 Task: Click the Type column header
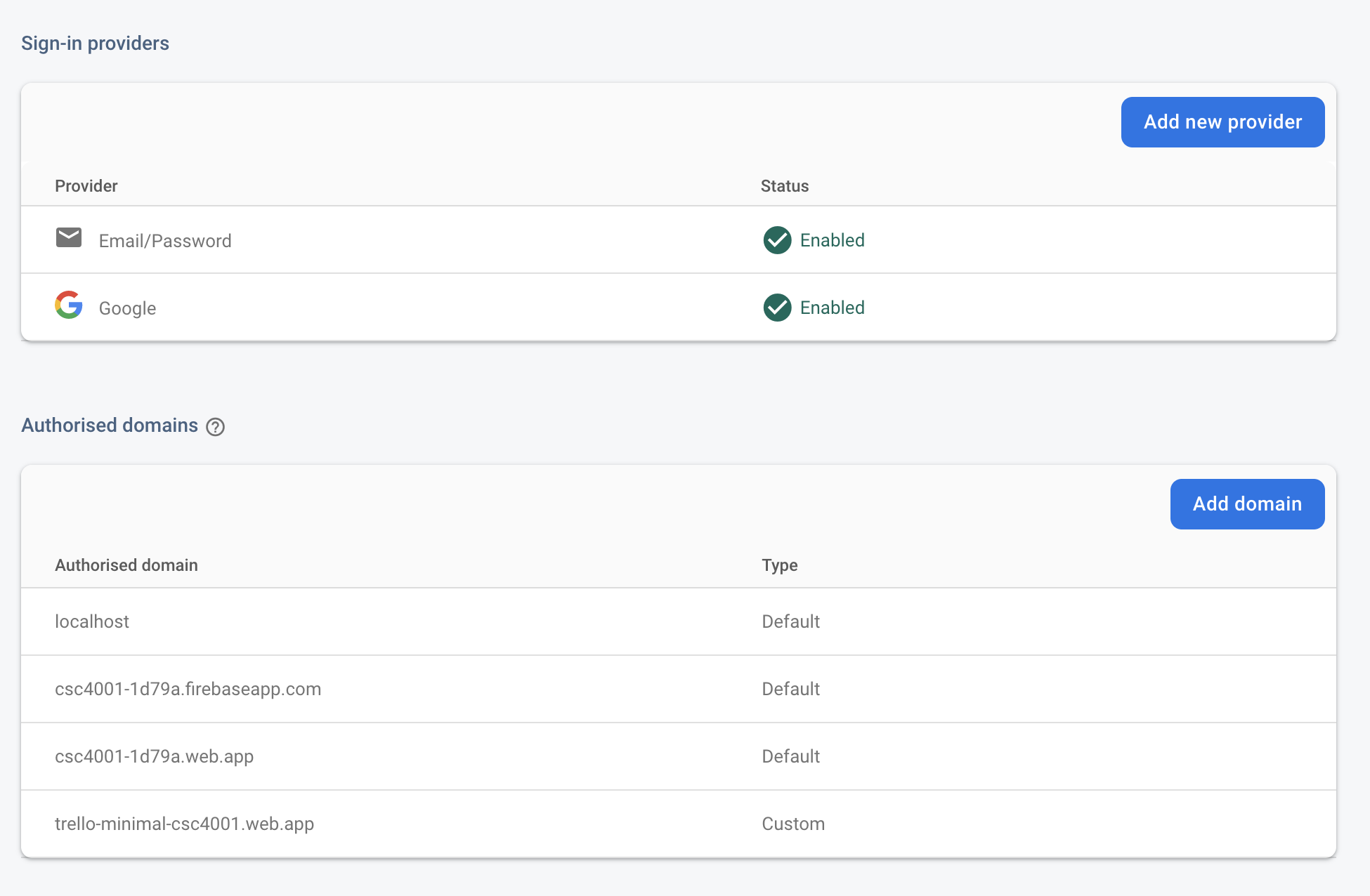pyautogui.click(x=779, y=565)
